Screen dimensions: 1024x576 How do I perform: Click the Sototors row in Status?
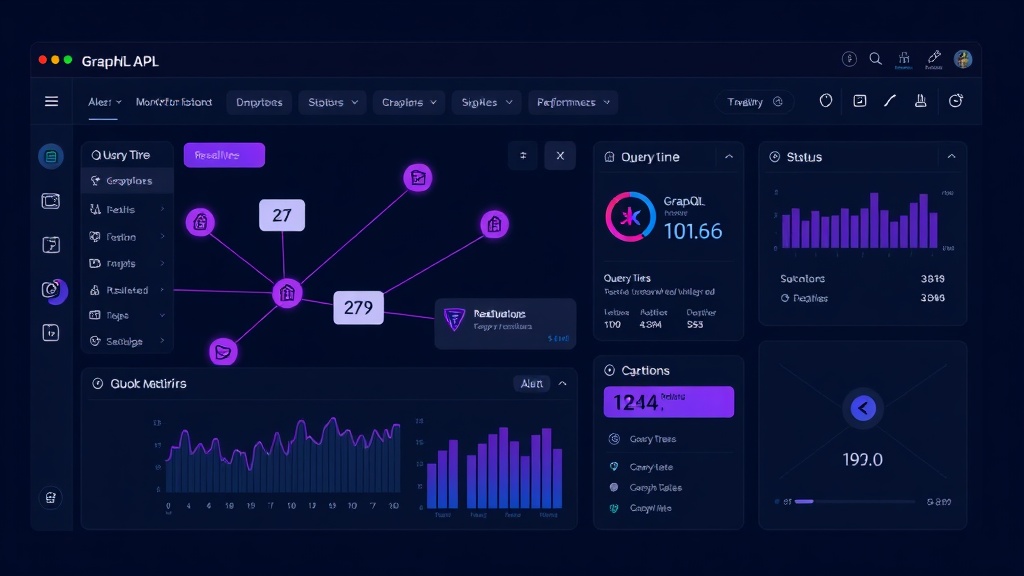tap(862, 278)
